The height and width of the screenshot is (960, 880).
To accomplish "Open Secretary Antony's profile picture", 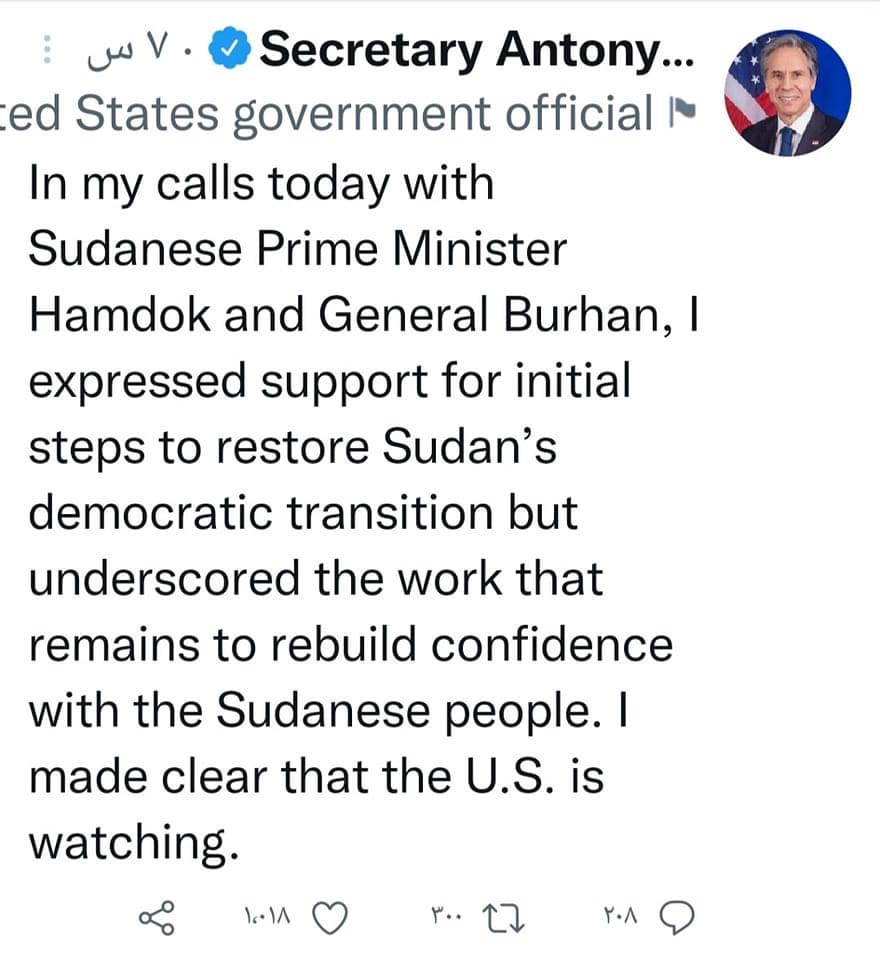I will click(x=786, y=93).
